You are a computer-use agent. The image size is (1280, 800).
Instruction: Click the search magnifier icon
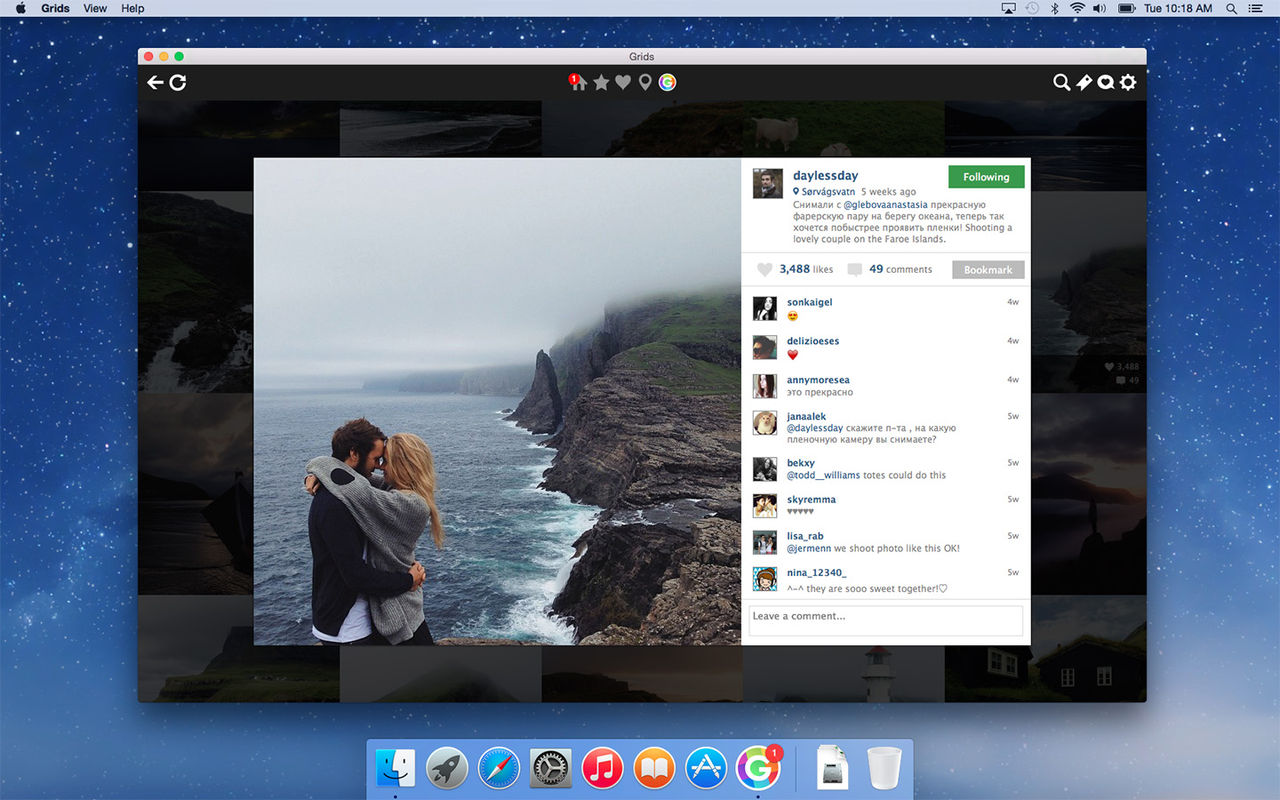(x=1061, y=83)
